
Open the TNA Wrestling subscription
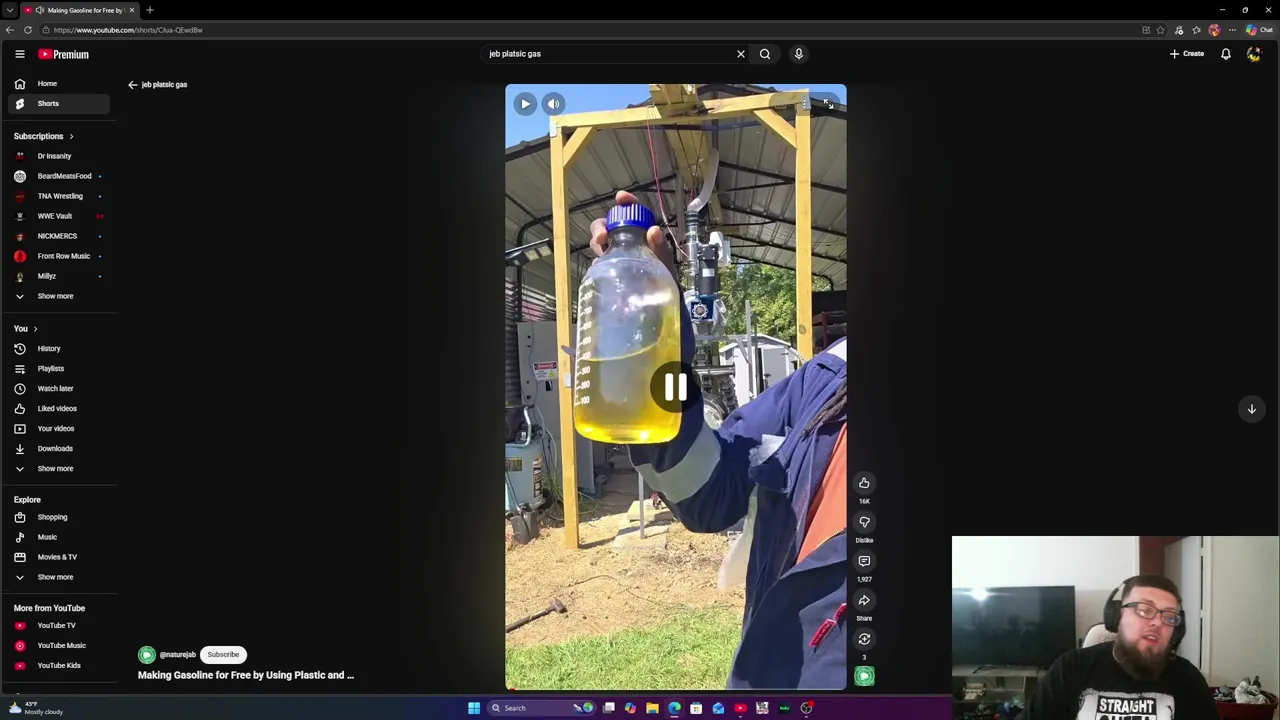60,196
